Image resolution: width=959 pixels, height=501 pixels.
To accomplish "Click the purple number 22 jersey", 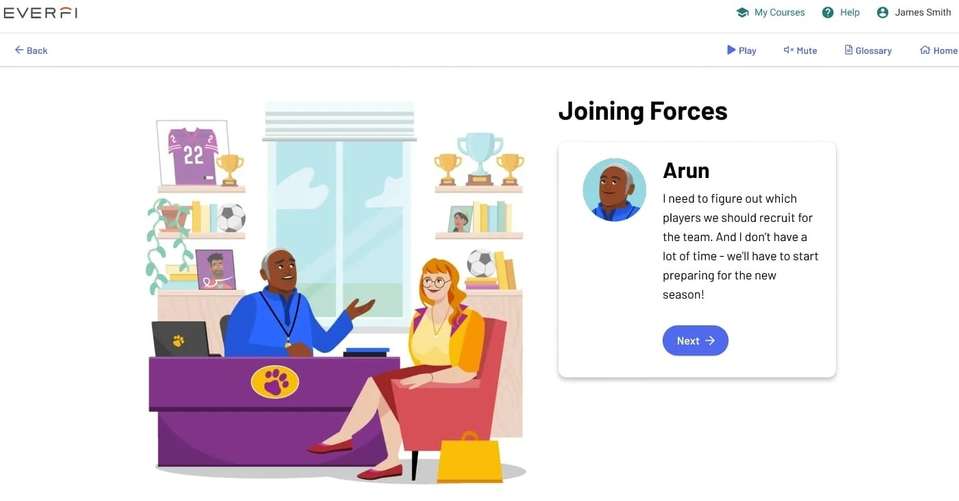I will click(x=193, y=155).
